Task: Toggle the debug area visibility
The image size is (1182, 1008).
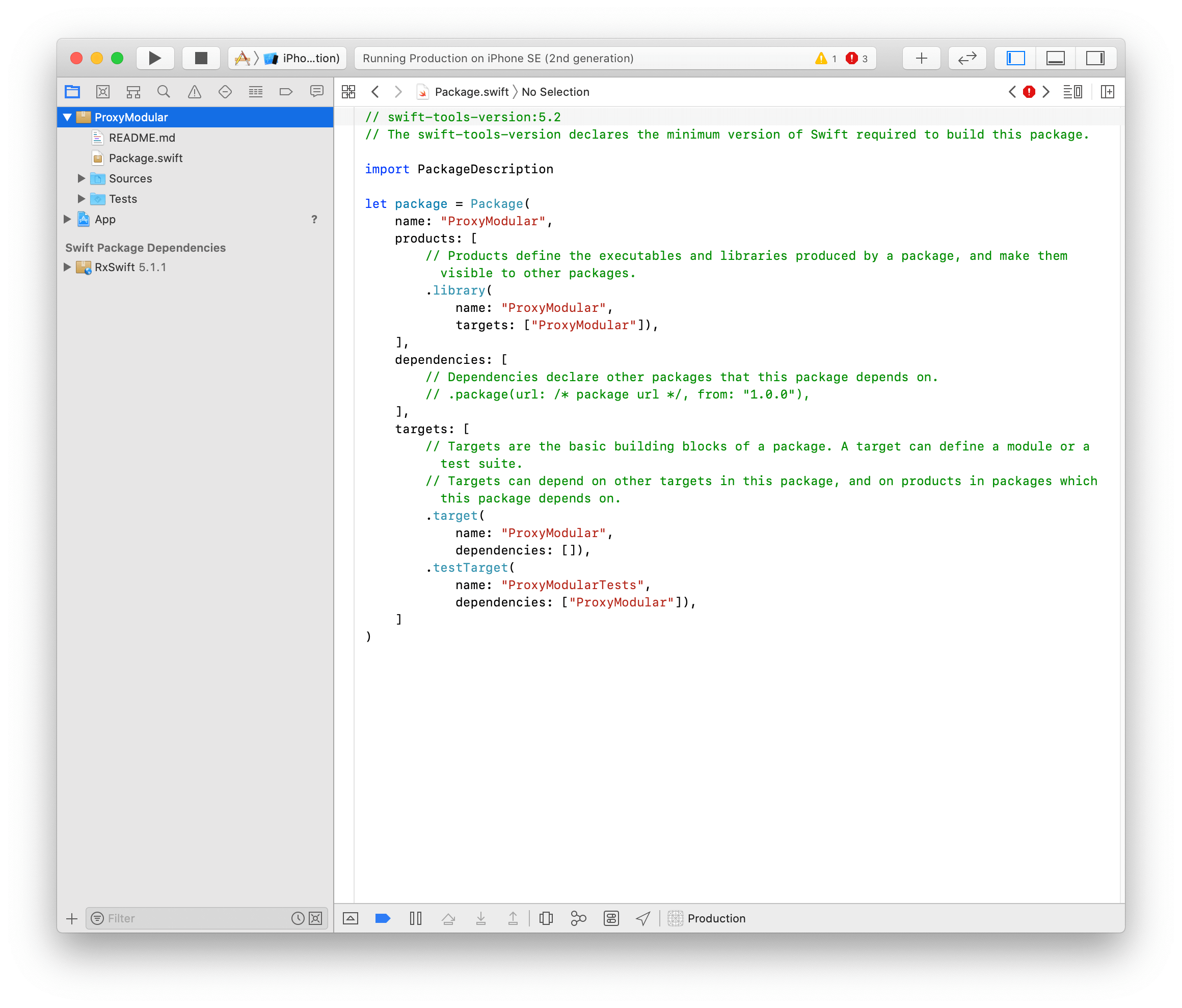Action: pyautogui.click(x=1055, y=58)
